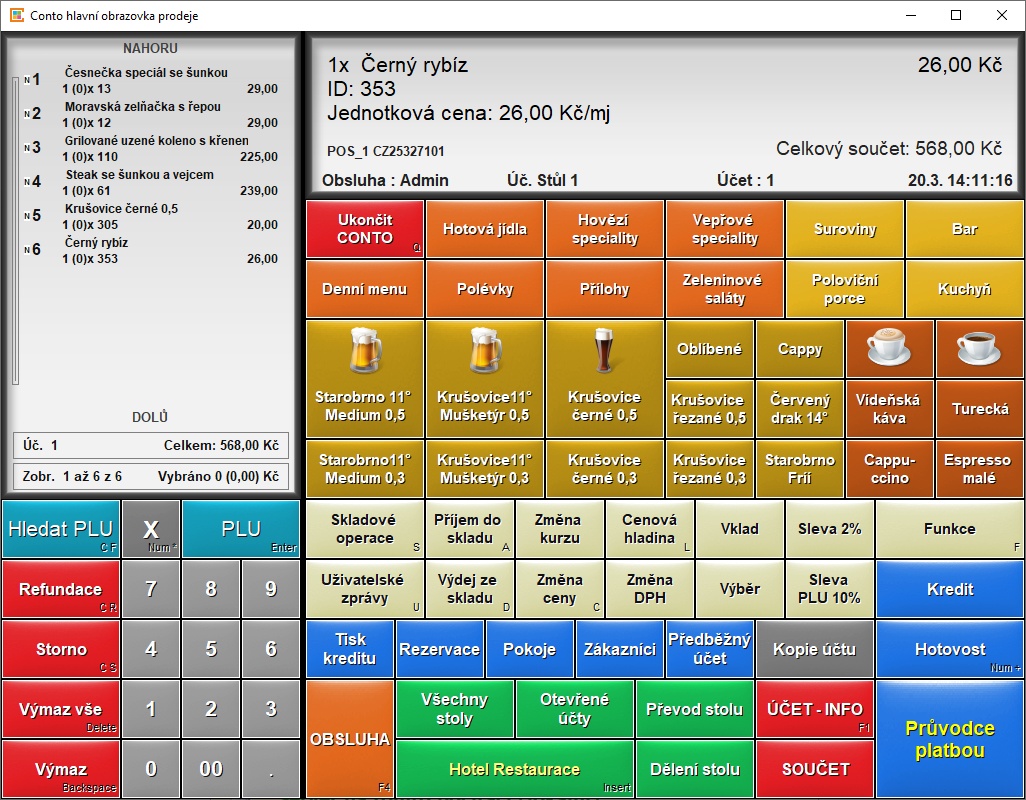Click the SOUČET total button
Viewport: 1026px width, 800px height.
coord(815,769)
